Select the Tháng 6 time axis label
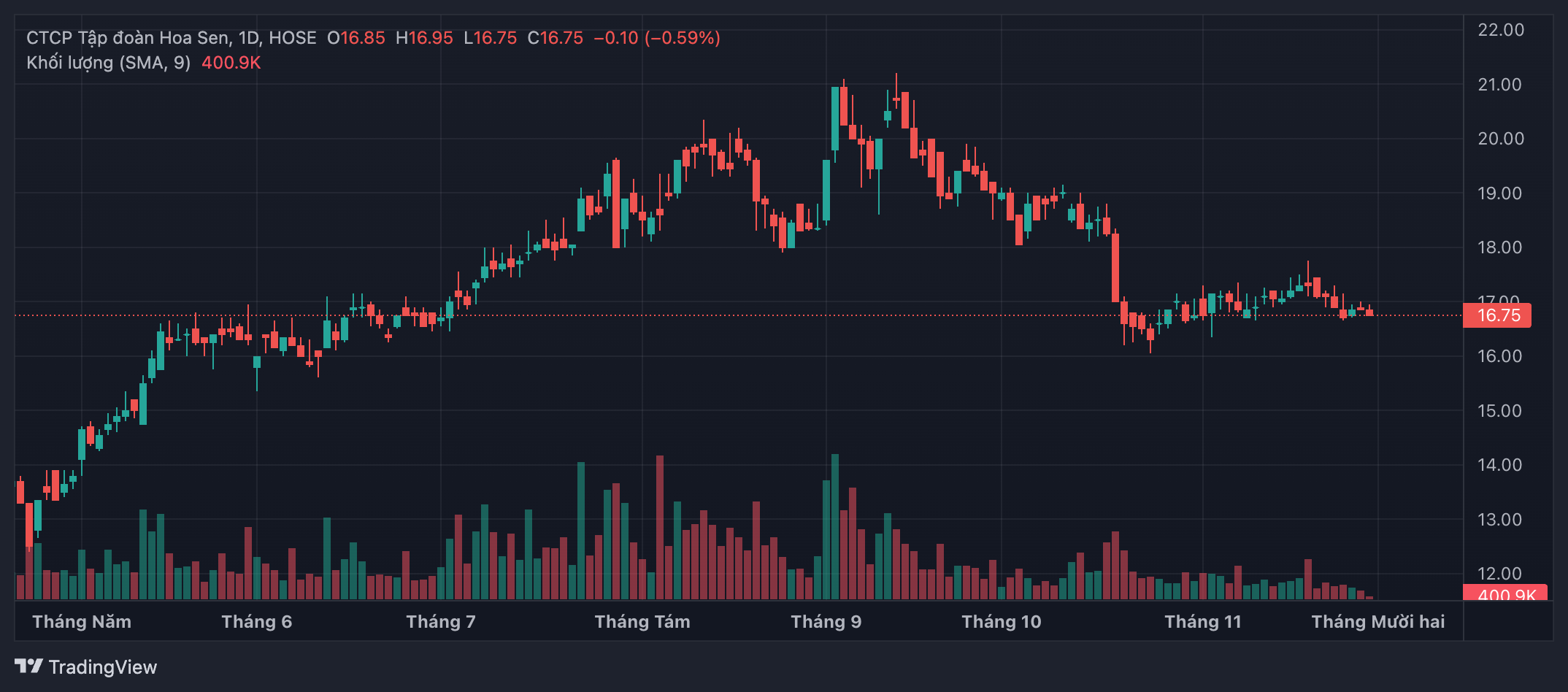The image size is (1568, 692). point(256,622)
